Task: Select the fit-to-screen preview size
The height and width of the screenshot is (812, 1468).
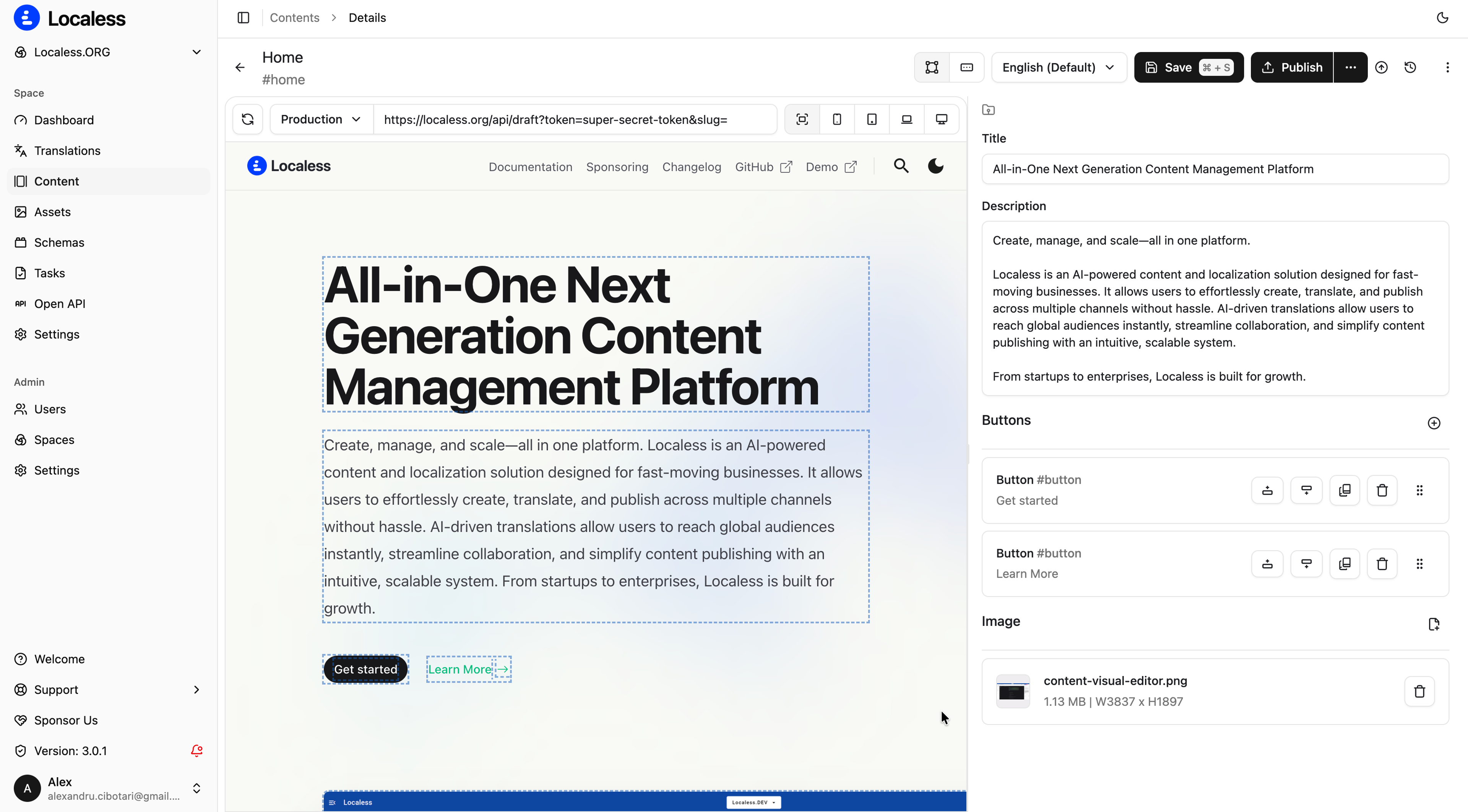Action: click(802, 119)
